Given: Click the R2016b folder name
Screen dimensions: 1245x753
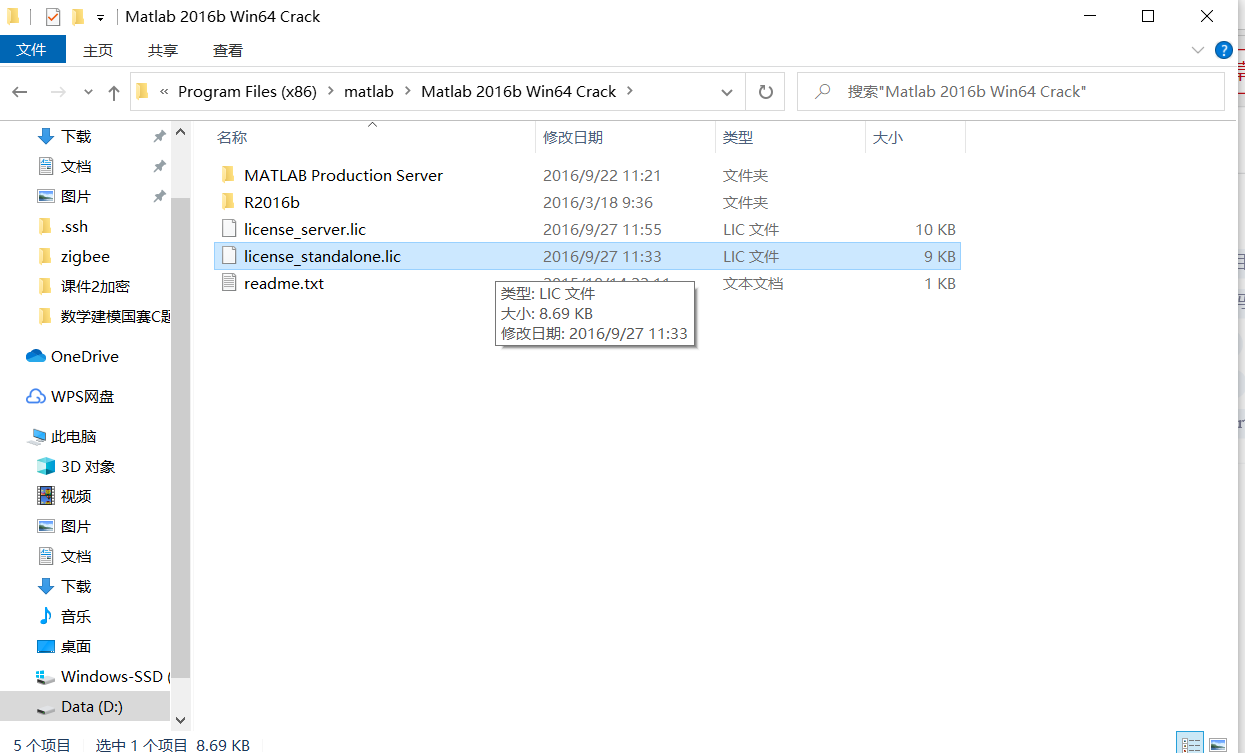Looking at the screenshot, I should coord(272,202).
